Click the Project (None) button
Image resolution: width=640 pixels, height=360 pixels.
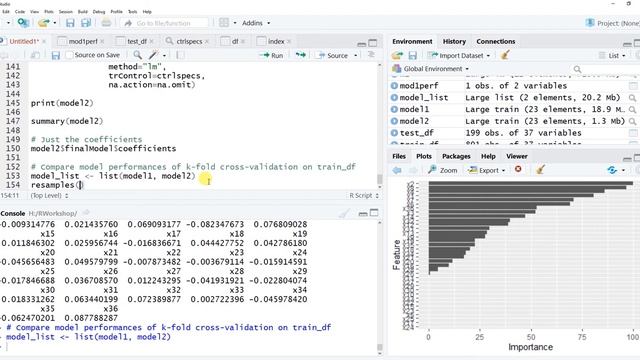(x=612, y=23)
